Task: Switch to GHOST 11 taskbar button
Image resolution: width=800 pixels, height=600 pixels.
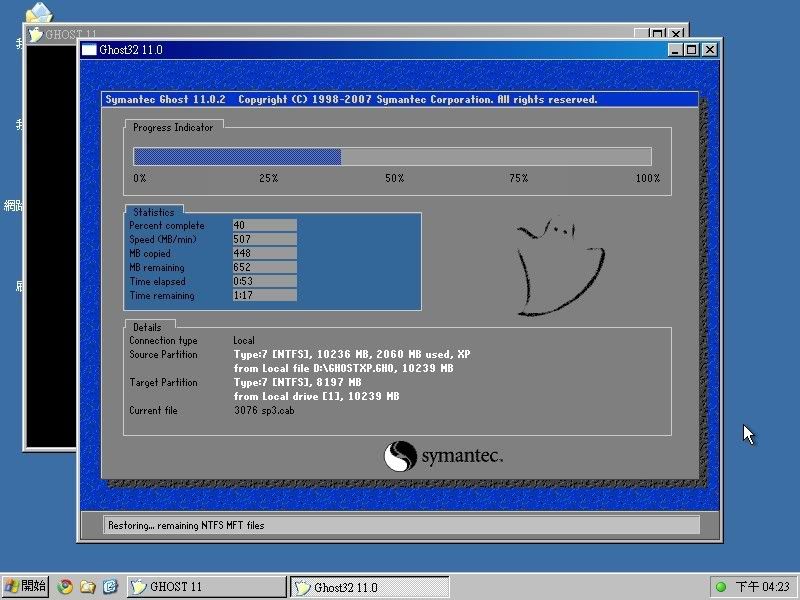Action: pyautogui.click(x=207, y=587)
